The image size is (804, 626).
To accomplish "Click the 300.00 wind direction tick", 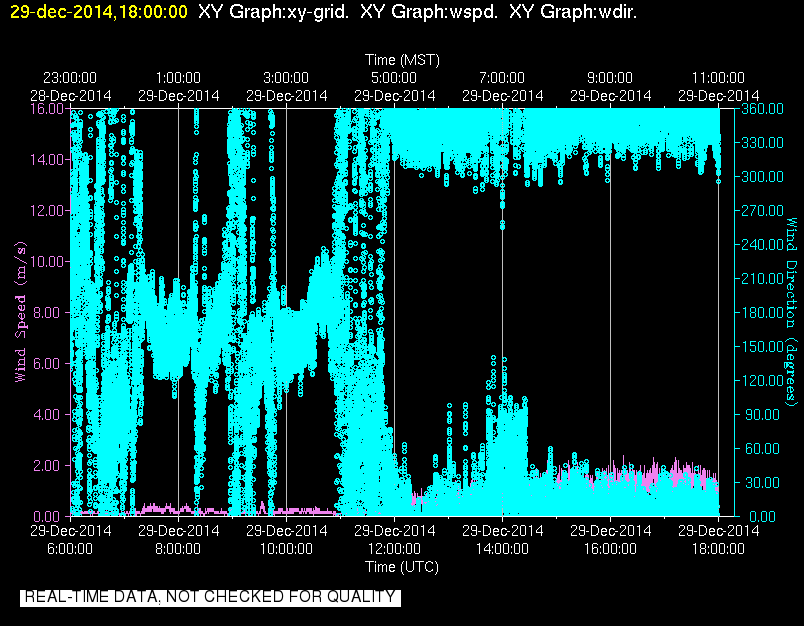I will [x=762, y=177].
